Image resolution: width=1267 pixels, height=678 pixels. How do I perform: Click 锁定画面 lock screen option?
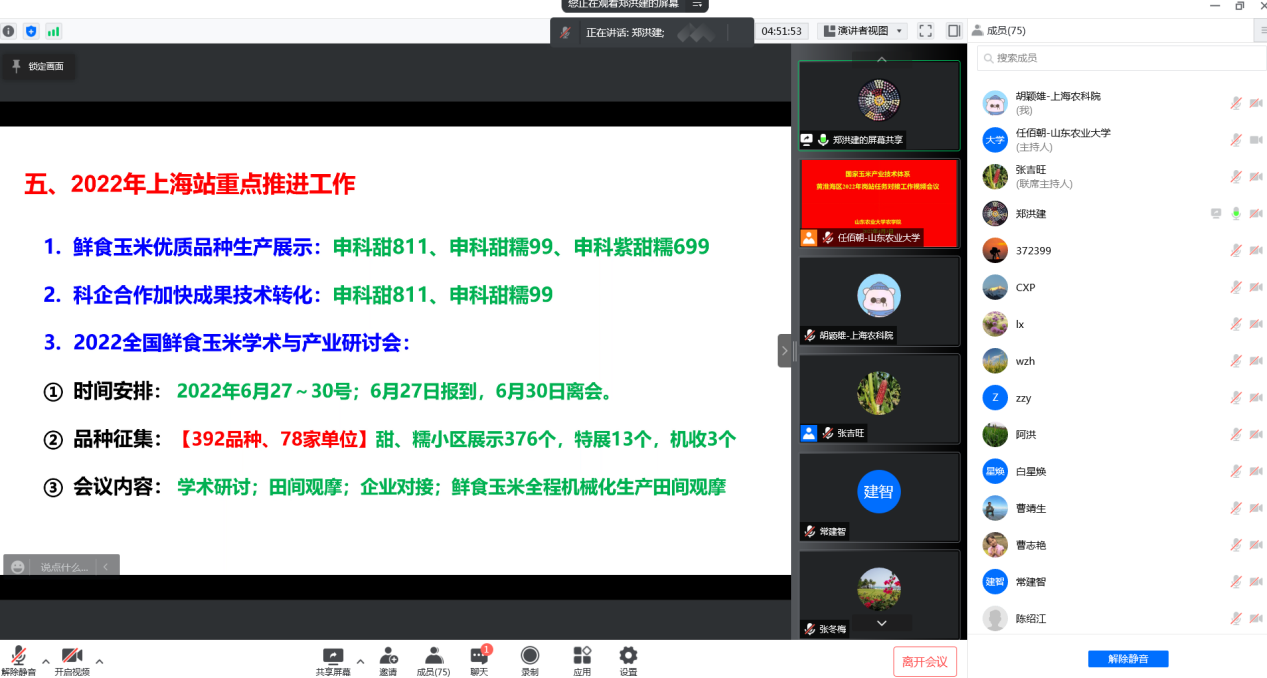click(38, 66)
